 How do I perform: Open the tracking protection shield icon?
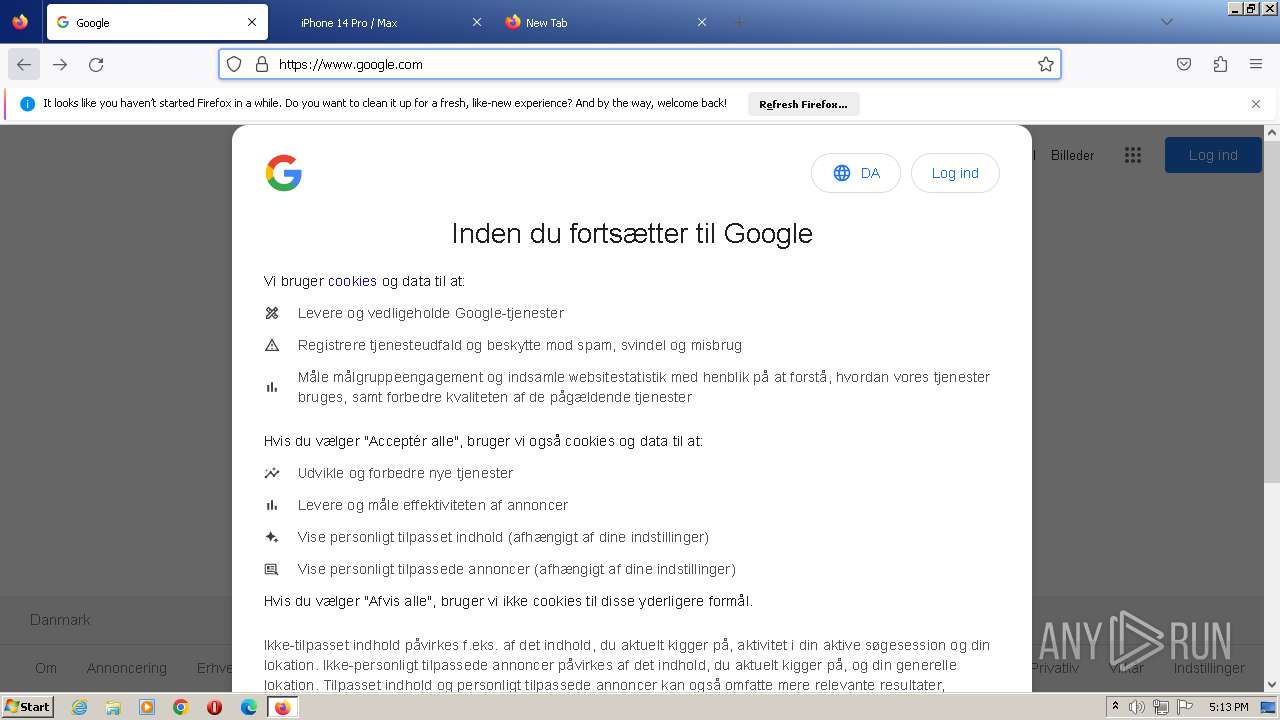pos(234,64)
